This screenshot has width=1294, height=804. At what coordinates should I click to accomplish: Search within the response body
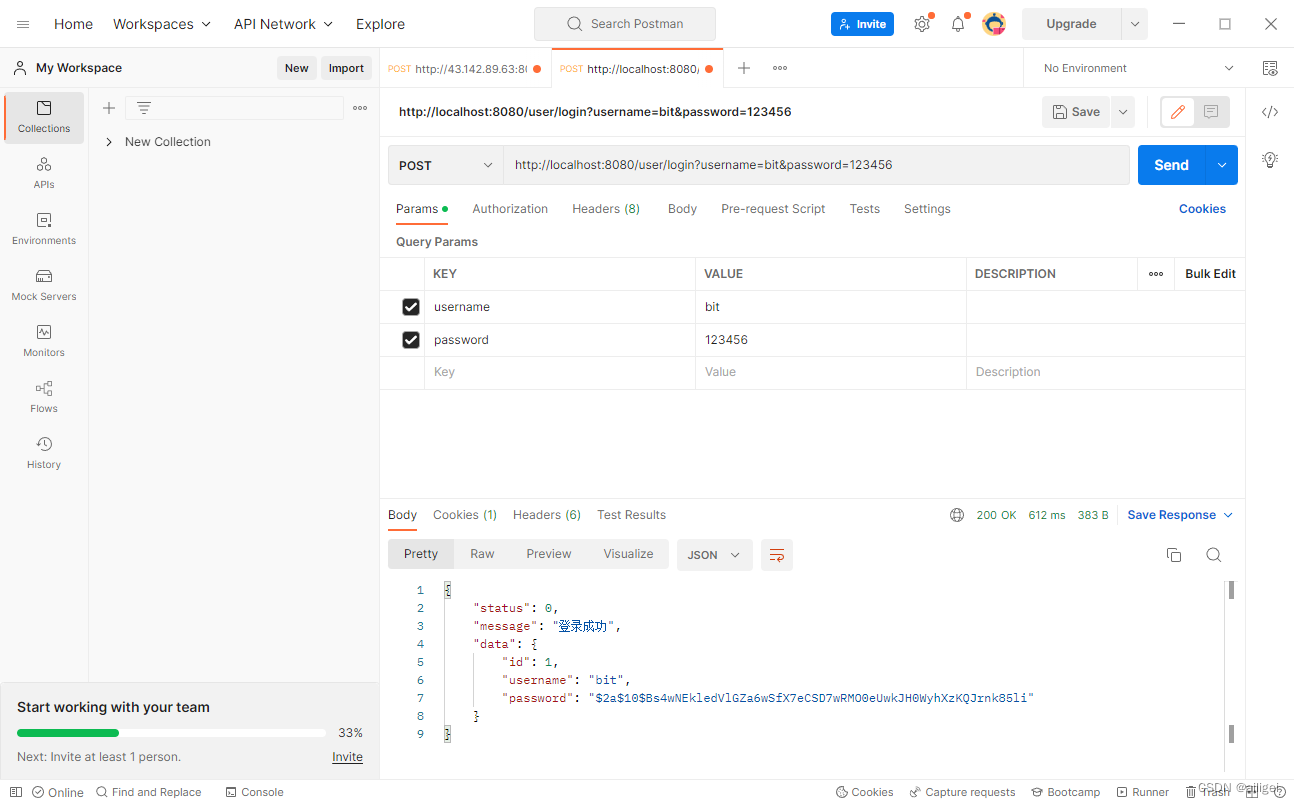click(x=1213, y=555)
